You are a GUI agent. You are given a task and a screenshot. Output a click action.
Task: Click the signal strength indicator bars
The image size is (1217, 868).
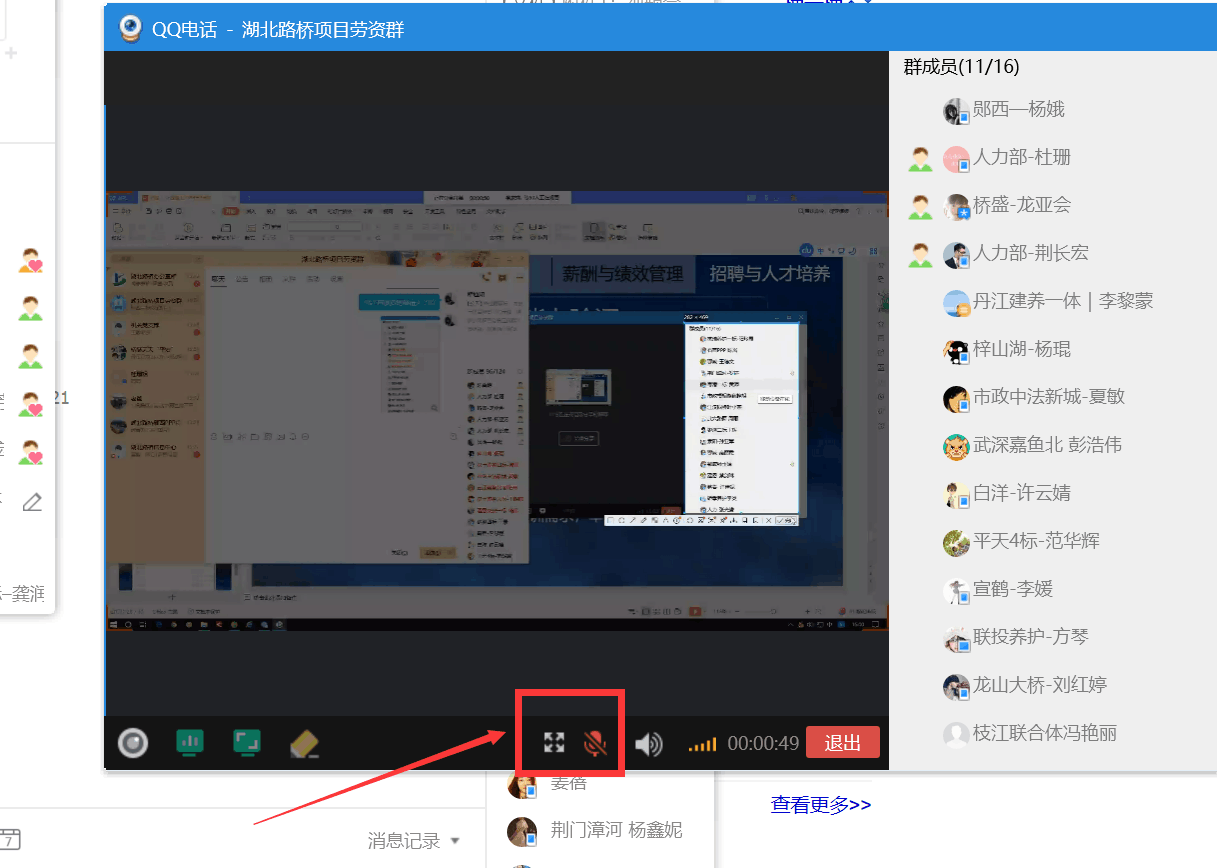[x=702, y=744]
